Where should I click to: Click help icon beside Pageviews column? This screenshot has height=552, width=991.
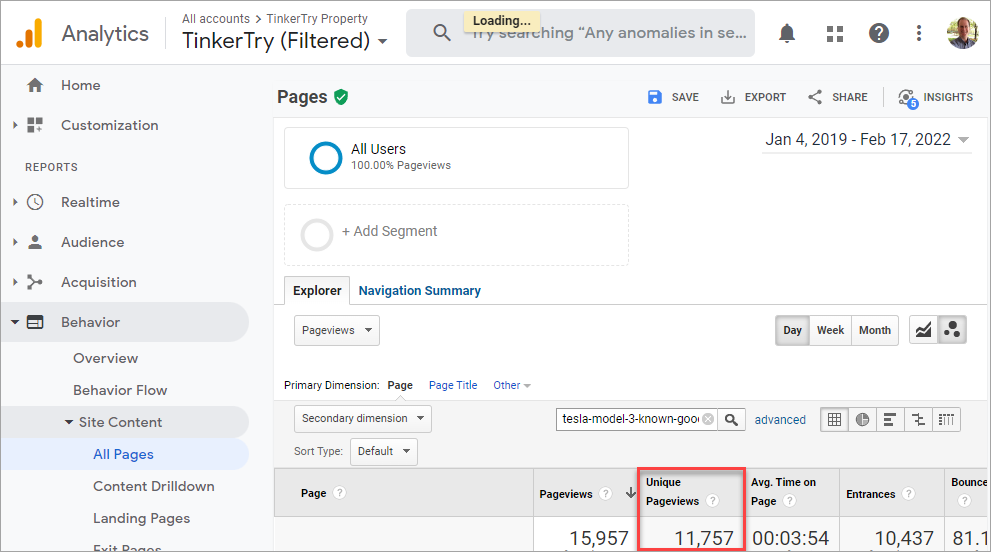605,493
